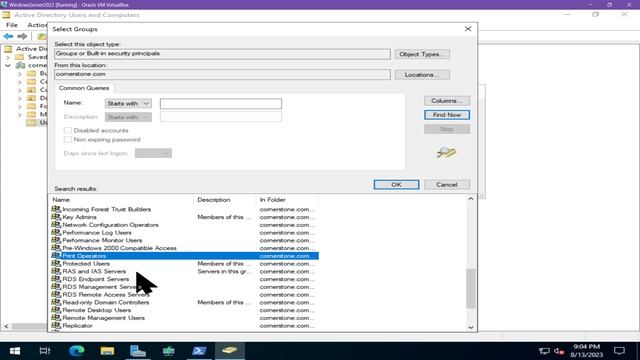Click the group icon beside Remote Management Users
This screenshot has height=360, width=640.
pos(56,318)
